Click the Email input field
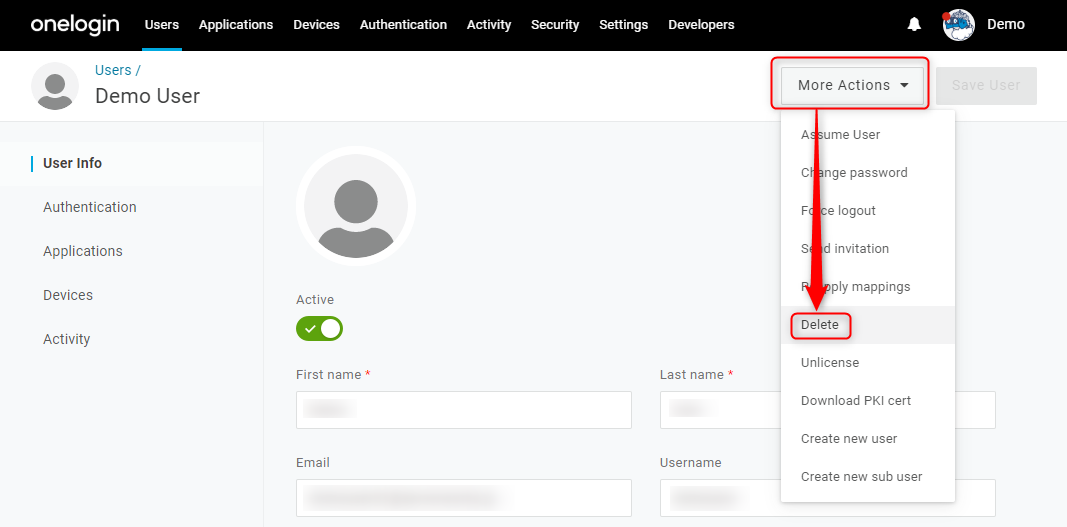Image resolution: width=1067 pixels, height=527 pixels. coord(463,498)
